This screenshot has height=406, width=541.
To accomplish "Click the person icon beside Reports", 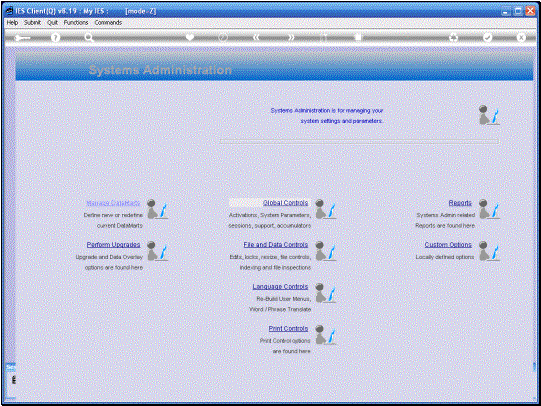I will coord(489,209).
